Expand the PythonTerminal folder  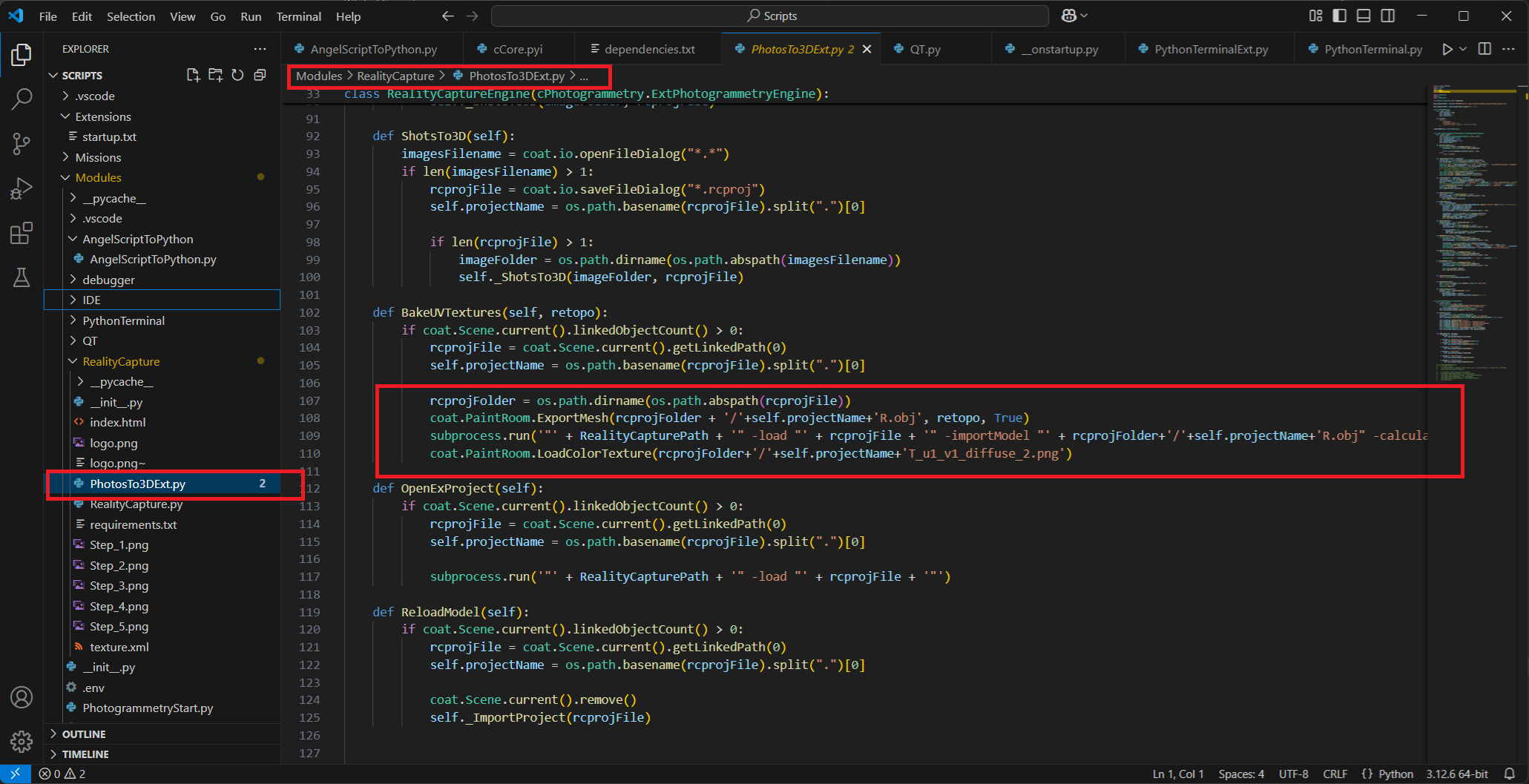coord(123,320)
